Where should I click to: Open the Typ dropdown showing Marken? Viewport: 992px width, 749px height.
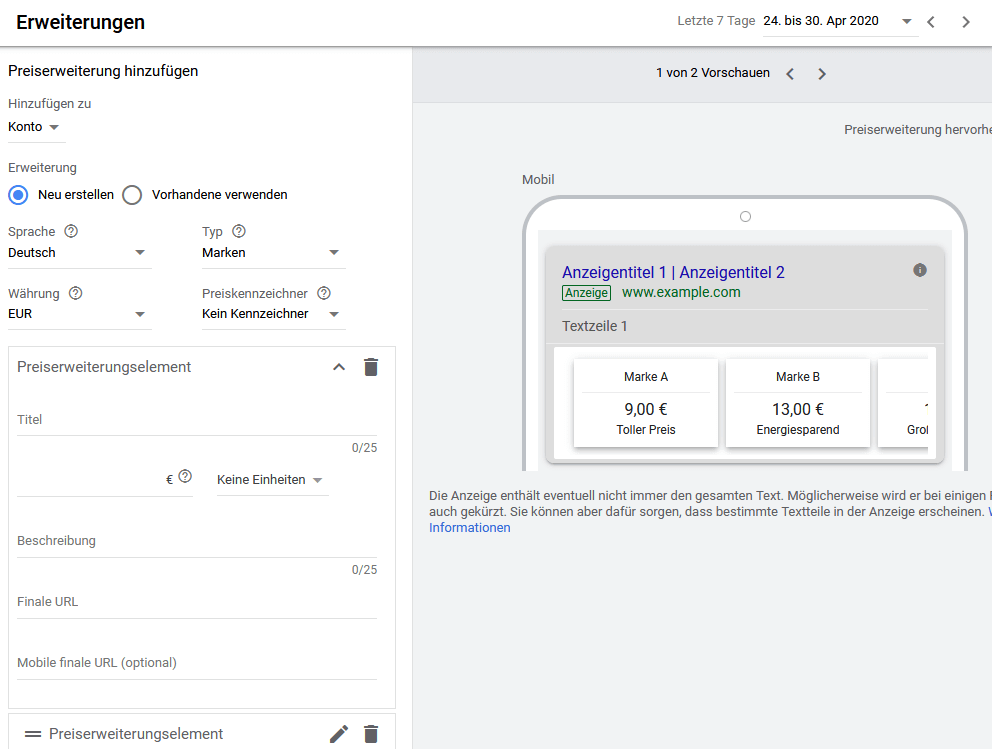click(x=272, y=253)
